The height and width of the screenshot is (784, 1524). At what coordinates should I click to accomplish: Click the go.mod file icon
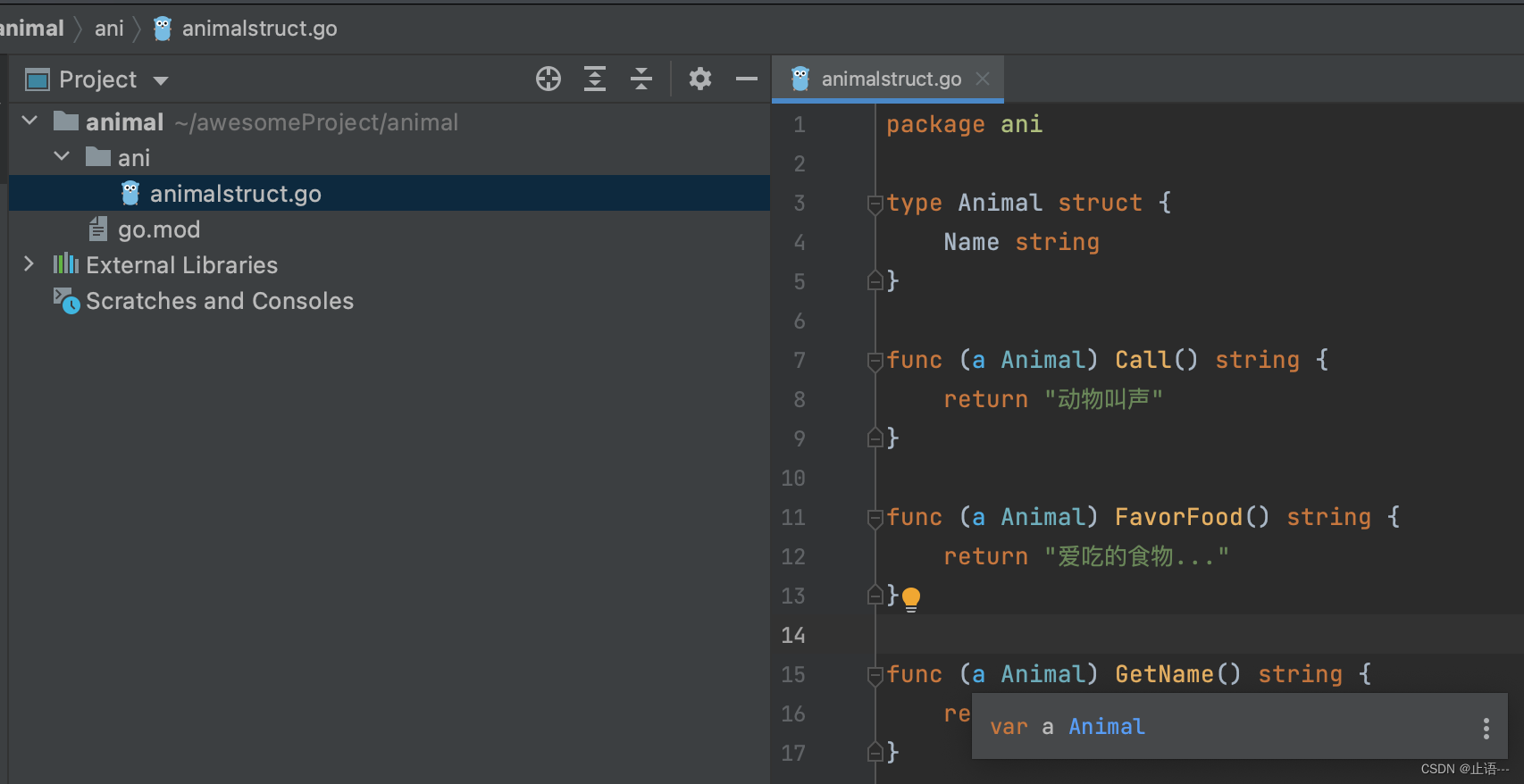pos(98,229)
